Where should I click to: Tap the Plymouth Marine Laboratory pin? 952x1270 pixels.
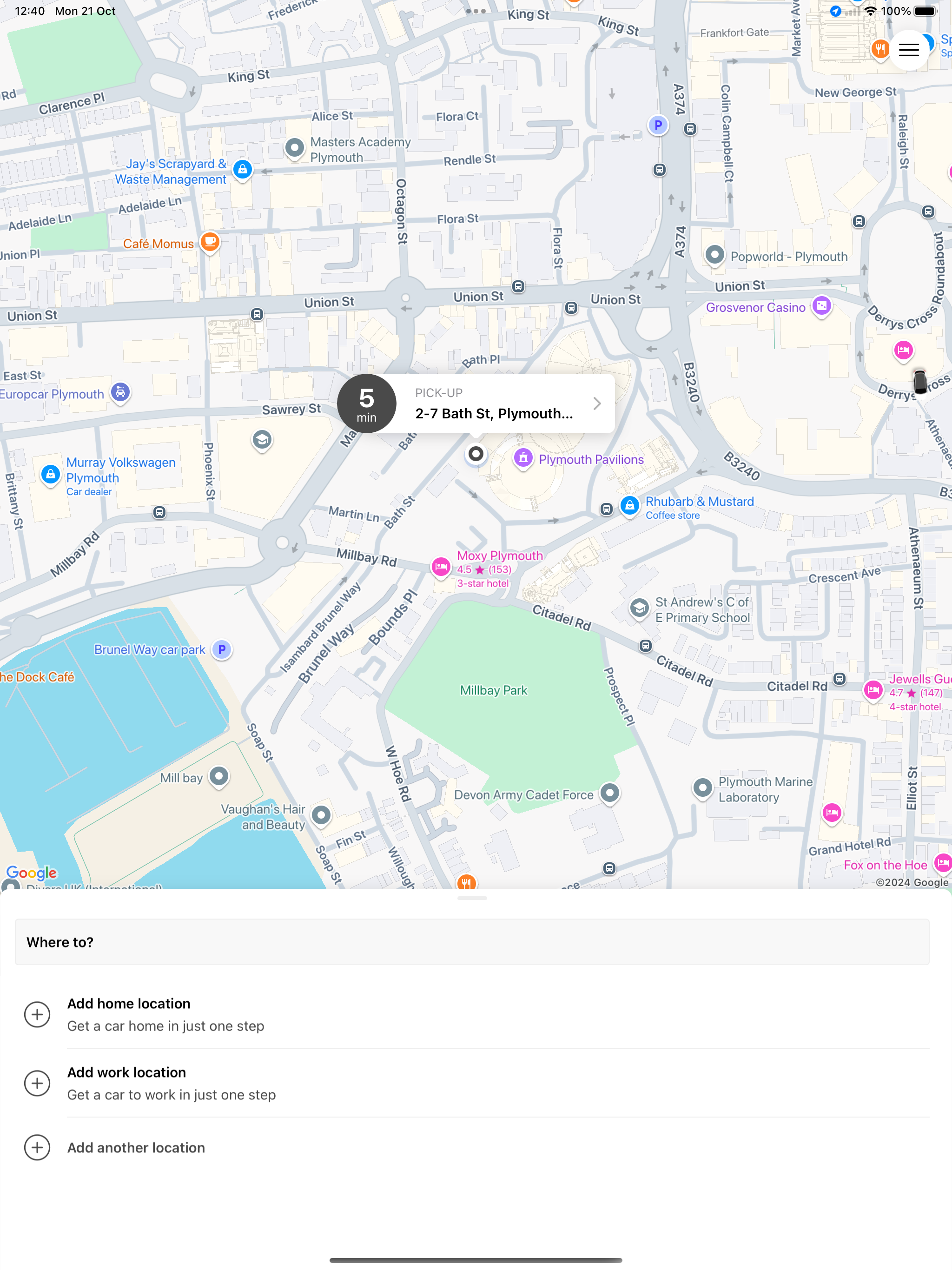703,788
